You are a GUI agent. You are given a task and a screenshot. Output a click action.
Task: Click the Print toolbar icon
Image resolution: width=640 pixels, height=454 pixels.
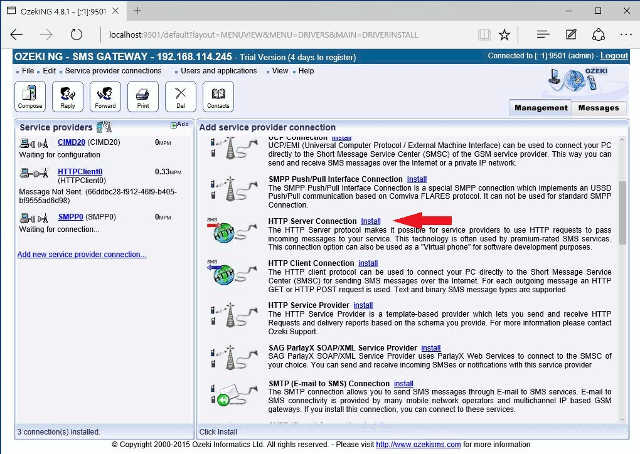pos(143,96)
